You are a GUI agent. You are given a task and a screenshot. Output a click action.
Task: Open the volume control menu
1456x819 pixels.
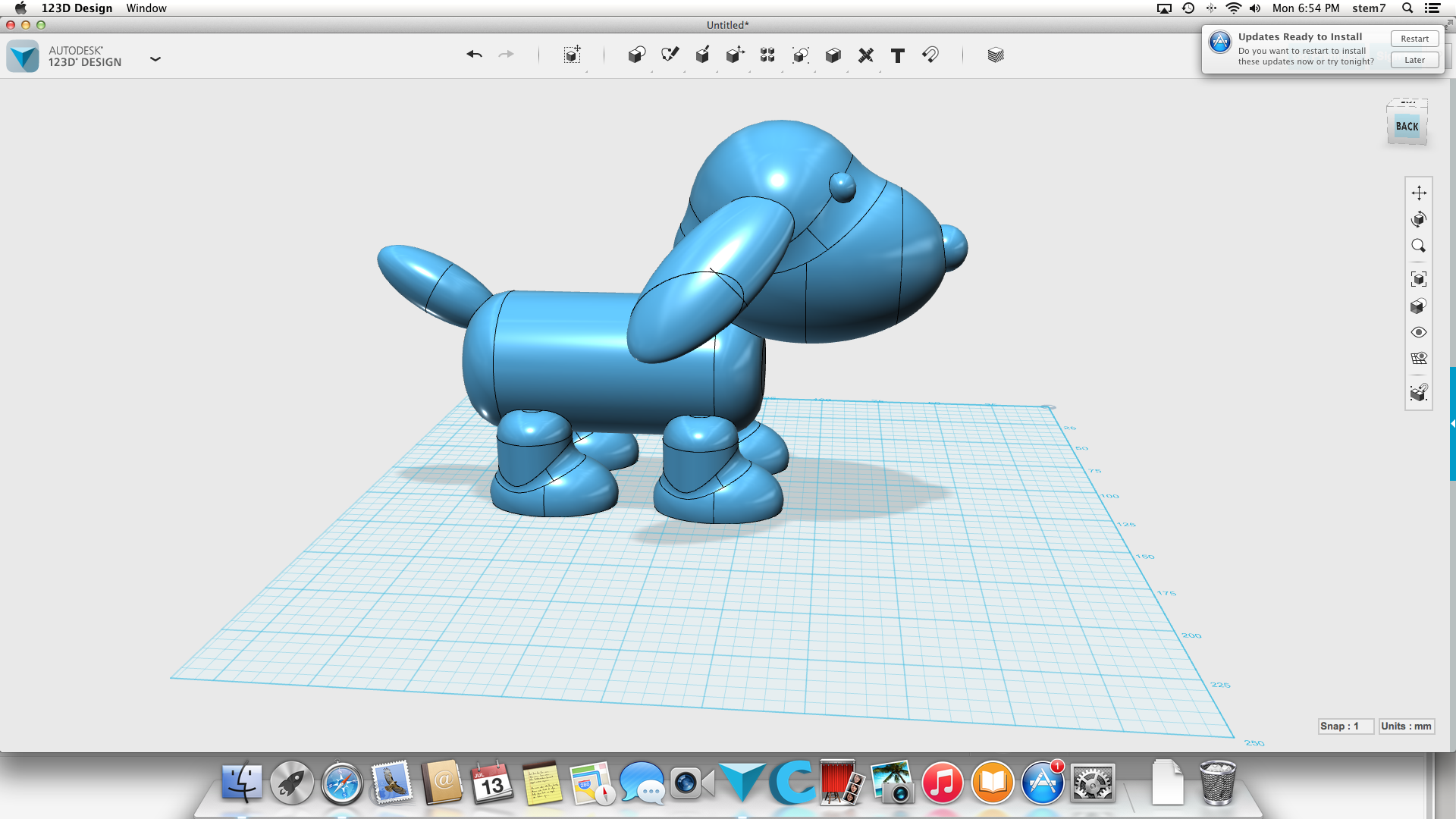point(1255,8)
